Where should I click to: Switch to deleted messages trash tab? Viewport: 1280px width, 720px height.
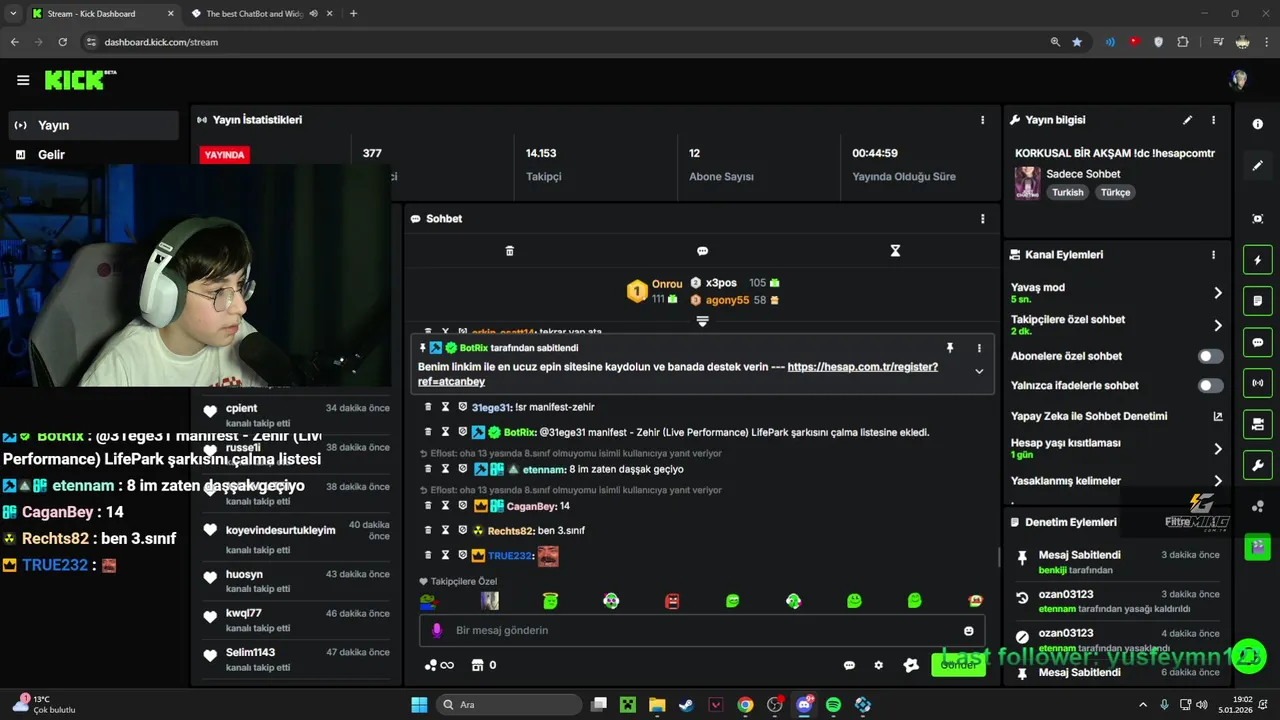(509, 251)
